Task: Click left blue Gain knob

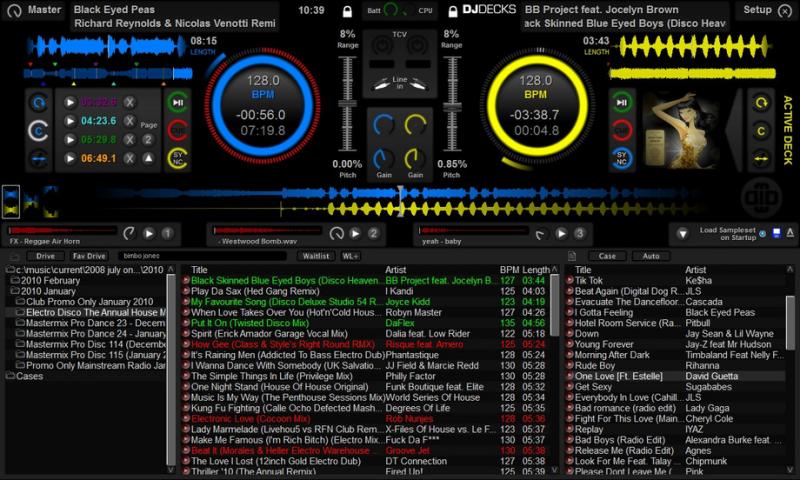Action: coord(384,159)
